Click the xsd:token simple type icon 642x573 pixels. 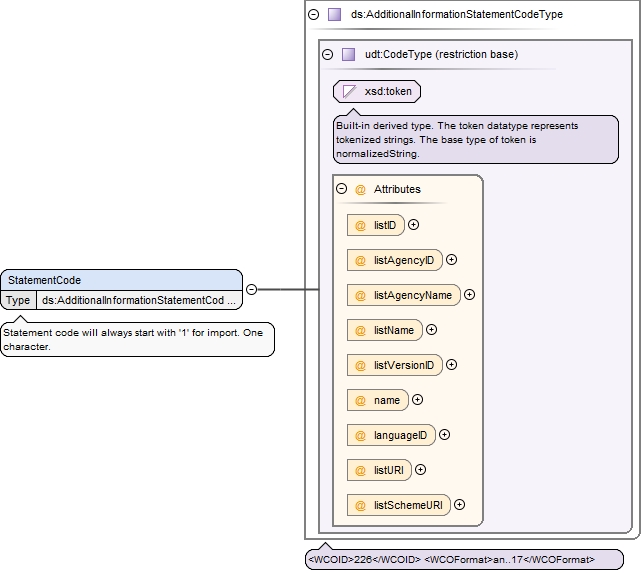pos(349,91)
